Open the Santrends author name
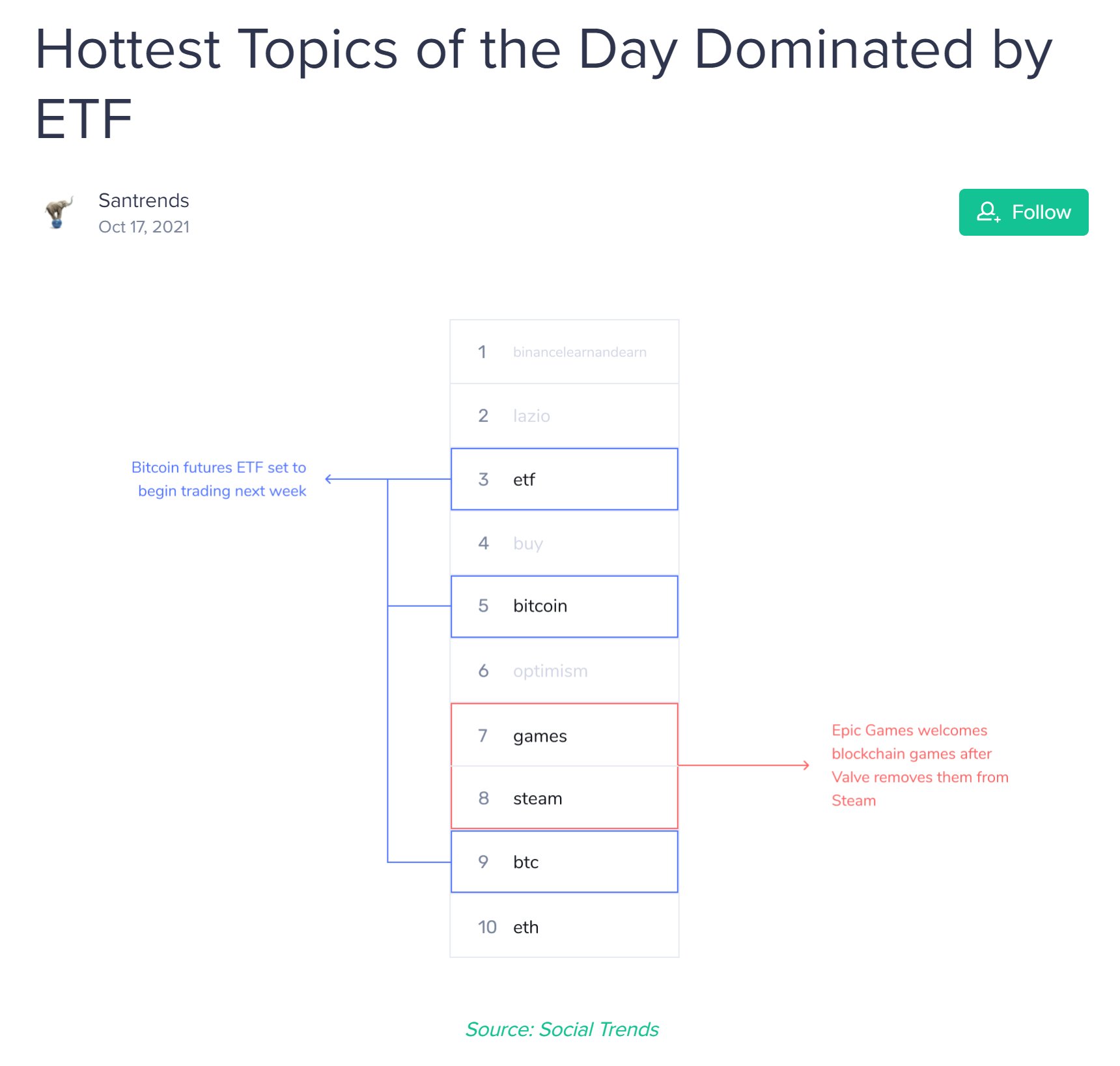This screenshot has width=1120, height=1066. coord(143,201)
